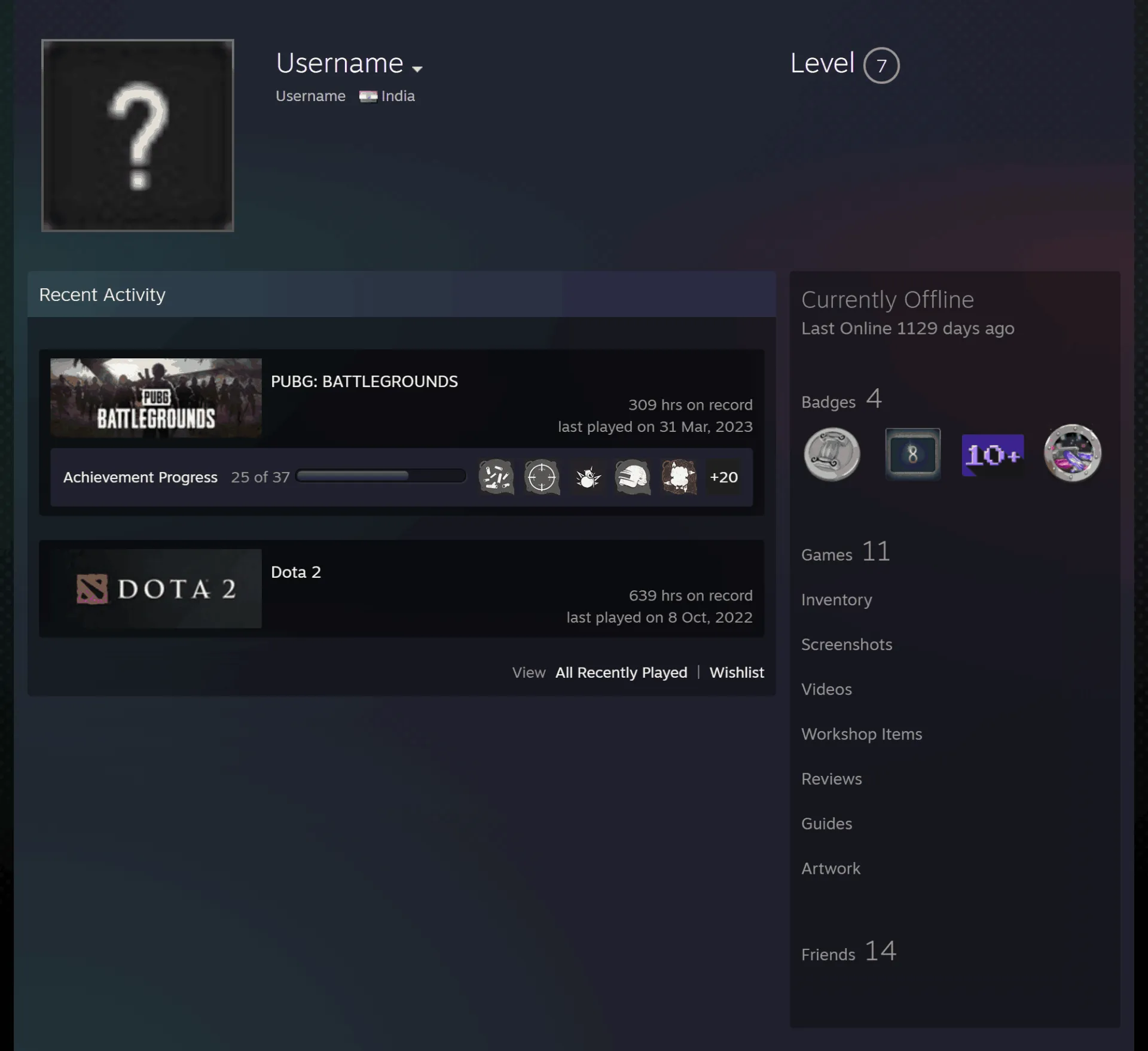1148x1051 pixels.
Task: Click the years of service 8 badge
Action: (x=912, y=454)
